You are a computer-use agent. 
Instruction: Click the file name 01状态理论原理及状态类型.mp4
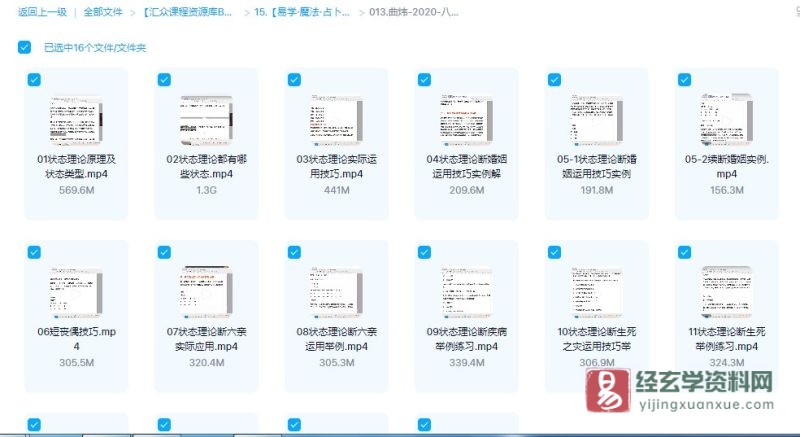77,166
